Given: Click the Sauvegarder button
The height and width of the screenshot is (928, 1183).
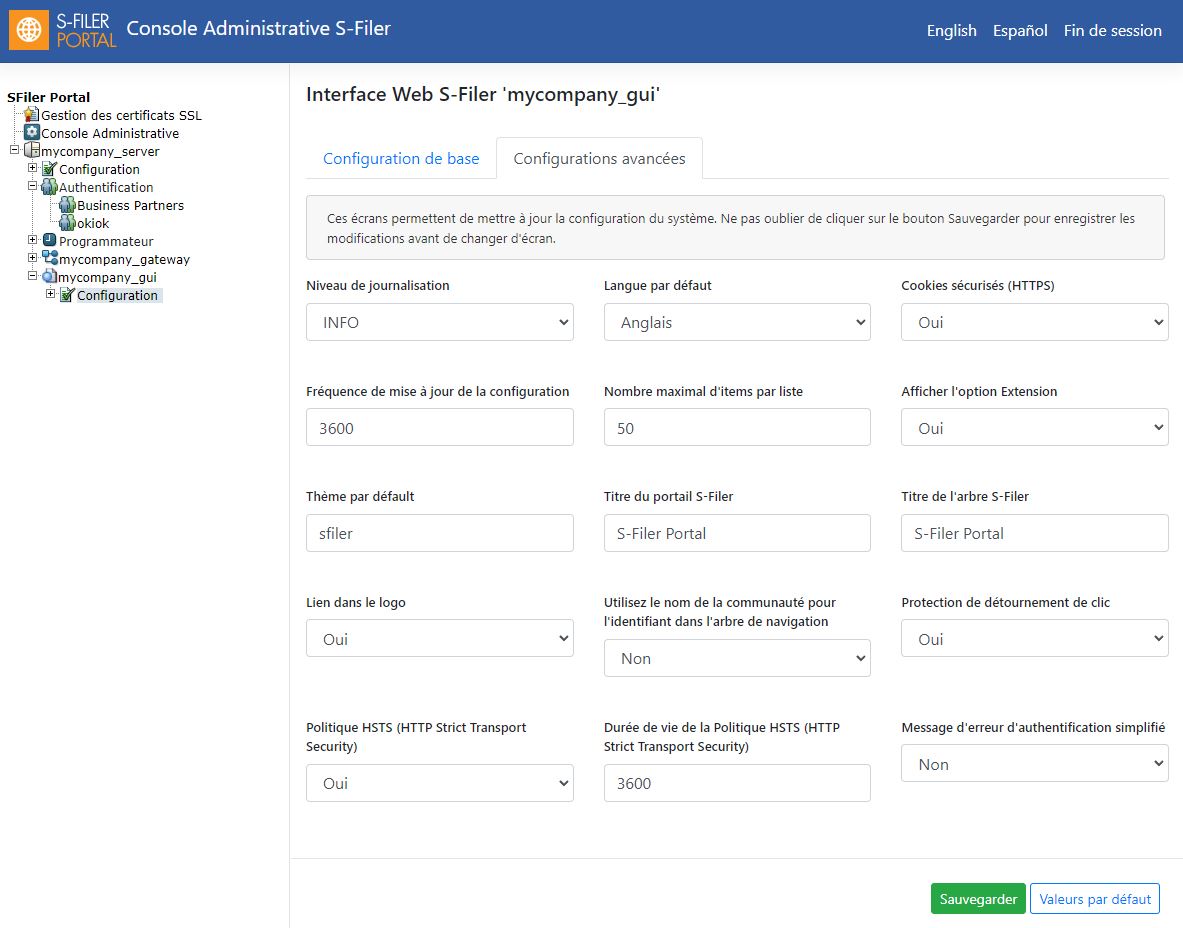Looking at the screenshot, I should tap(979, 899).
